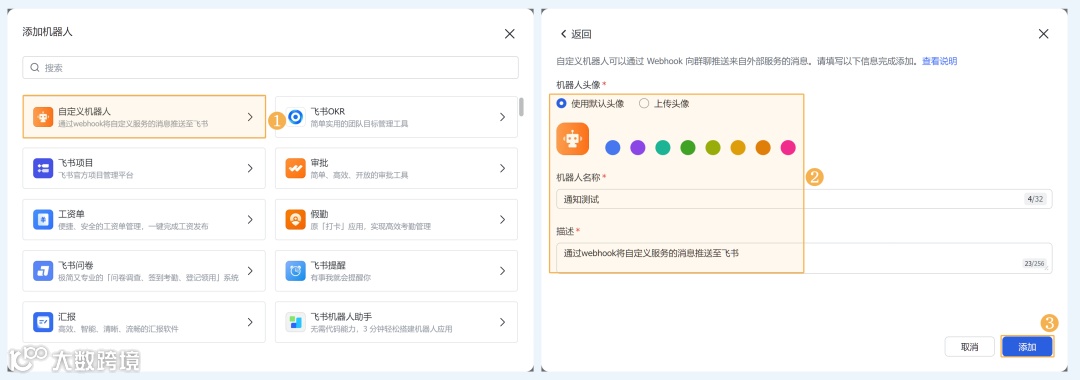Pick the pink avatar color

(788, 147)
